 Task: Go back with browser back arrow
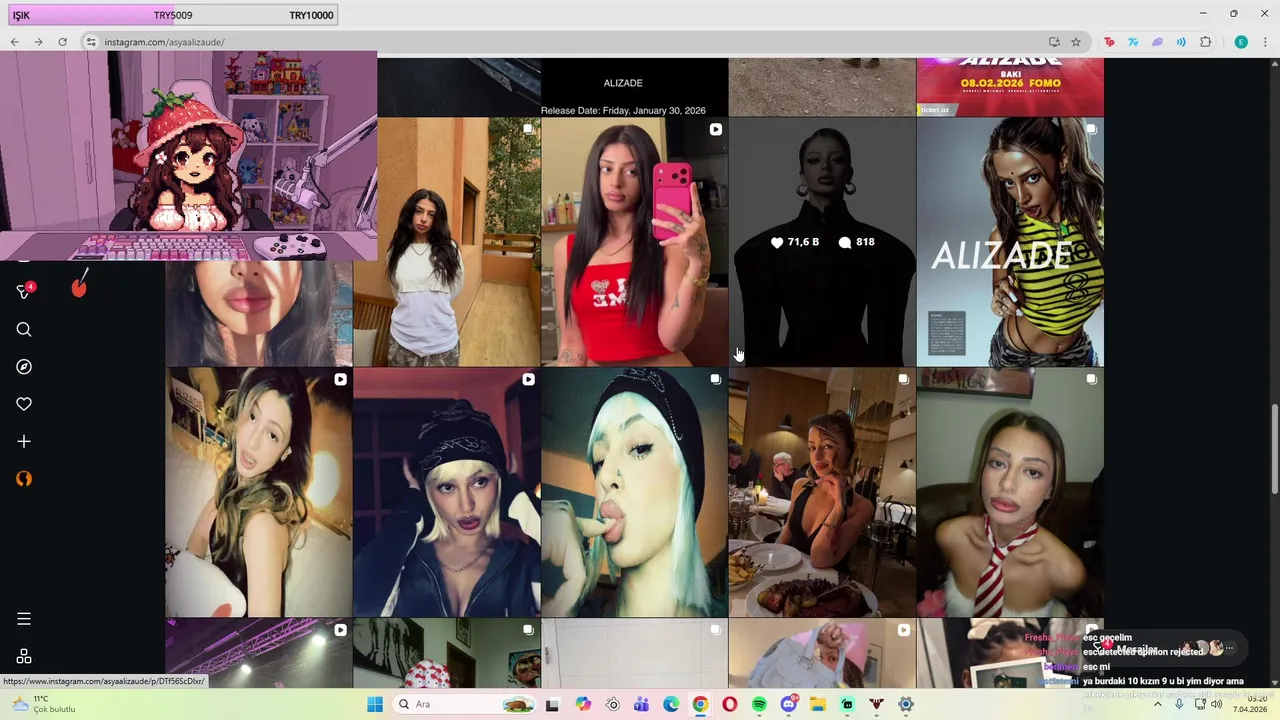click(x=14, y=42)
